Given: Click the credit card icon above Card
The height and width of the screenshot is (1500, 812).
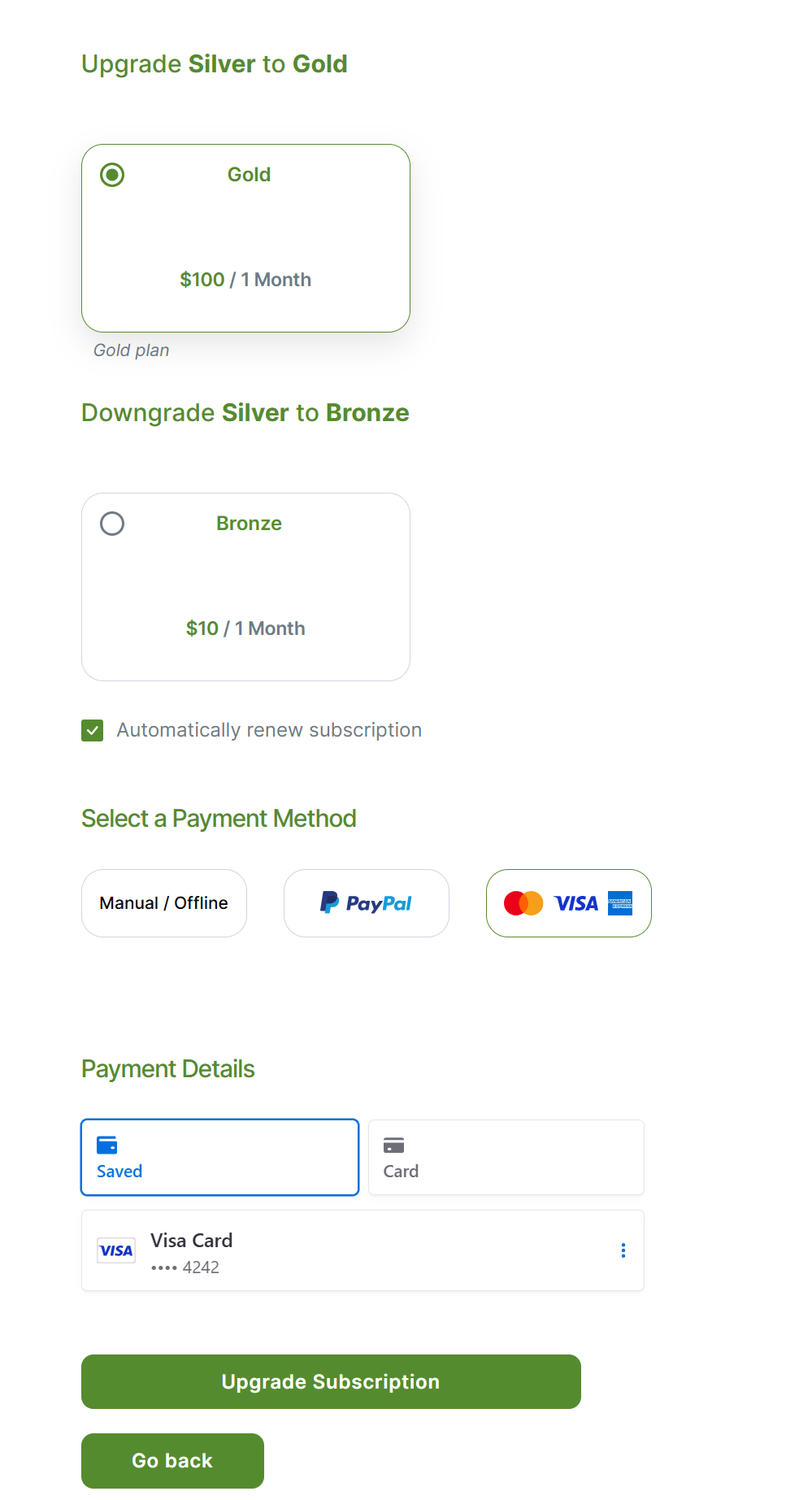Looking at the screenshot, I should [394, 1145].
